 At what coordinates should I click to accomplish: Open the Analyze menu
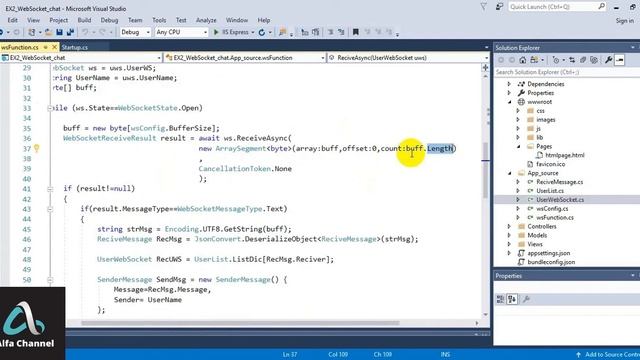[x=206, y=20]
